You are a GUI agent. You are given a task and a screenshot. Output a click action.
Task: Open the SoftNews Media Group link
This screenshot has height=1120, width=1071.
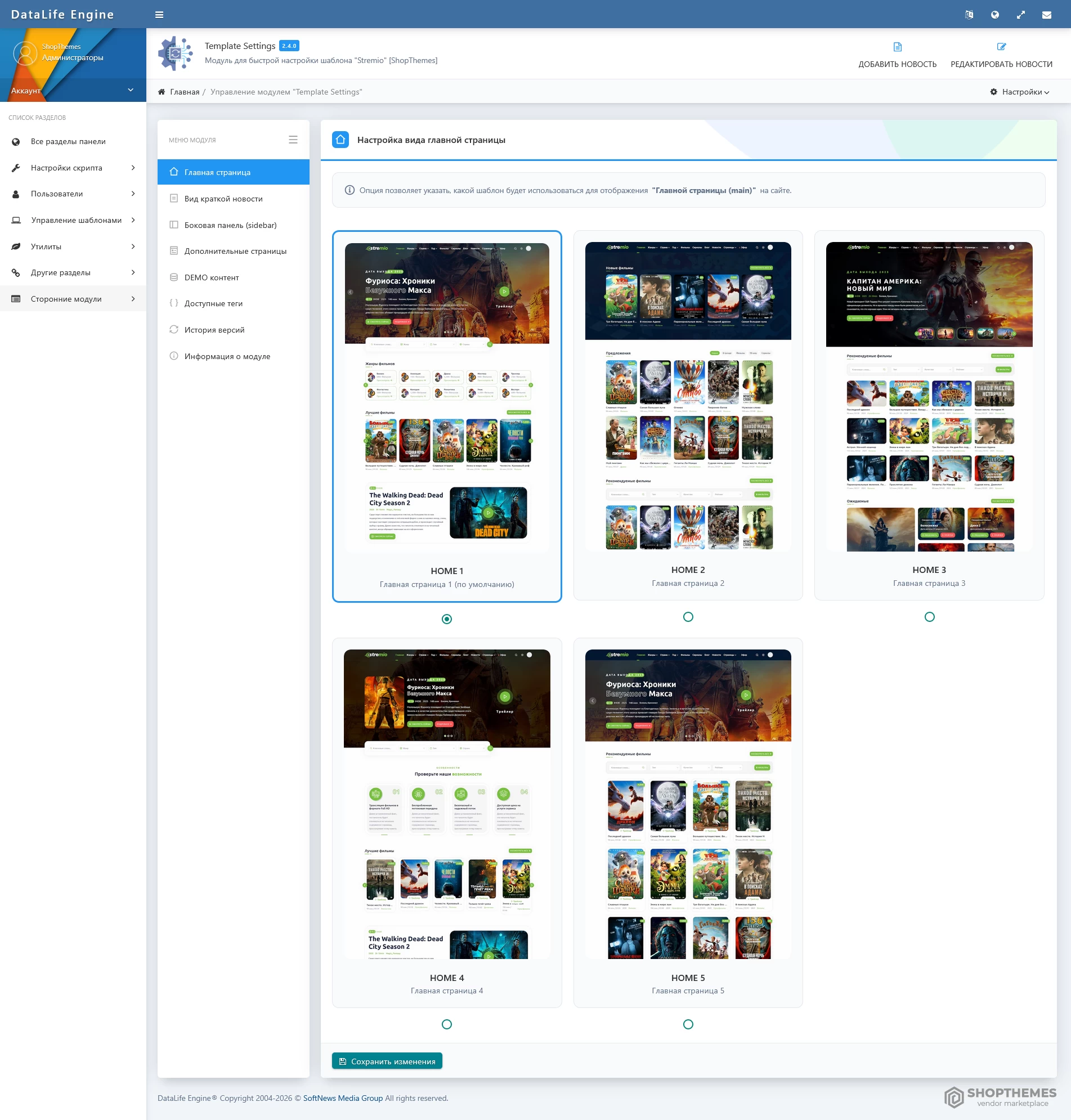[x=343, y=1098]
